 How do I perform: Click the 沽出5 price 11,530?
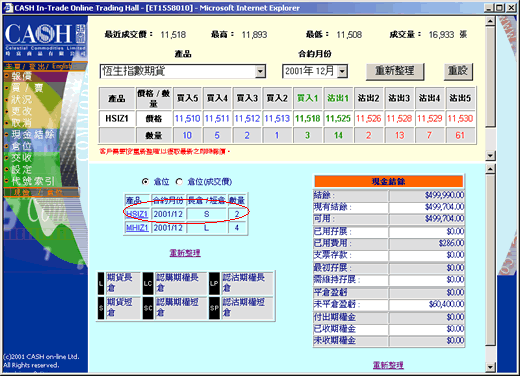tap(460, 119)
